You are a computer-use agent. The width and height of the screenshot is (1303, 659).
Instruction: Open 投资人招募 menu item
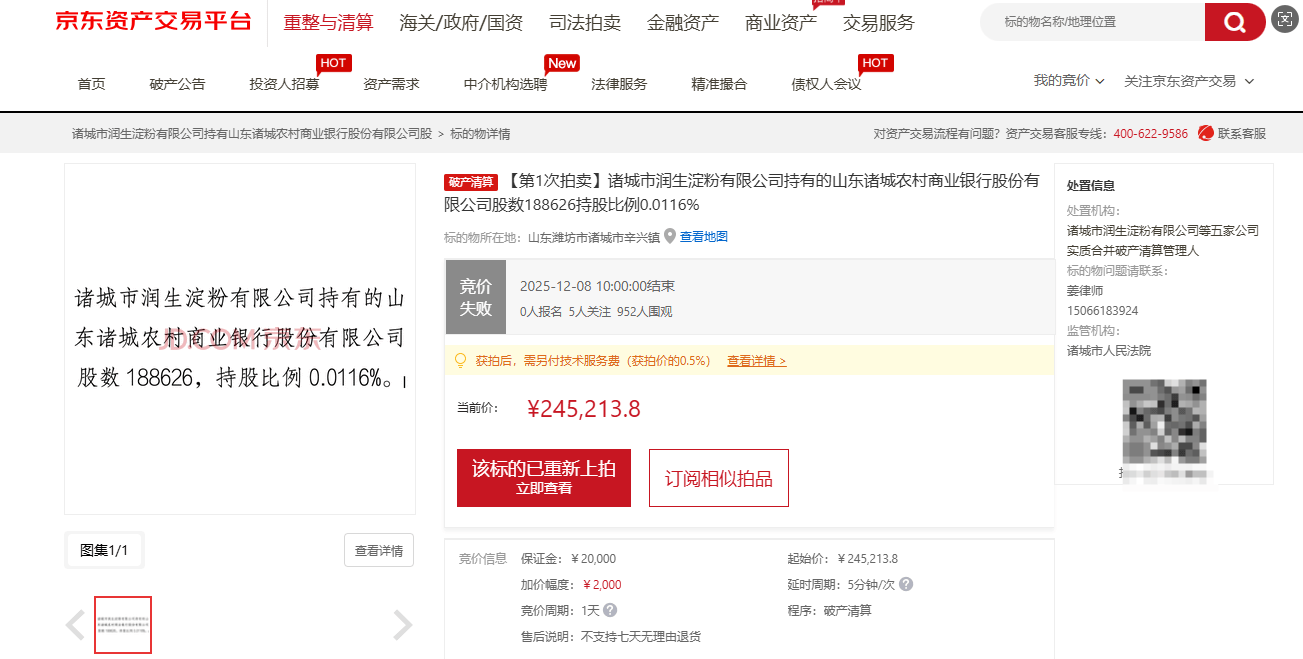pyautogui.click(x=284, y=84)
